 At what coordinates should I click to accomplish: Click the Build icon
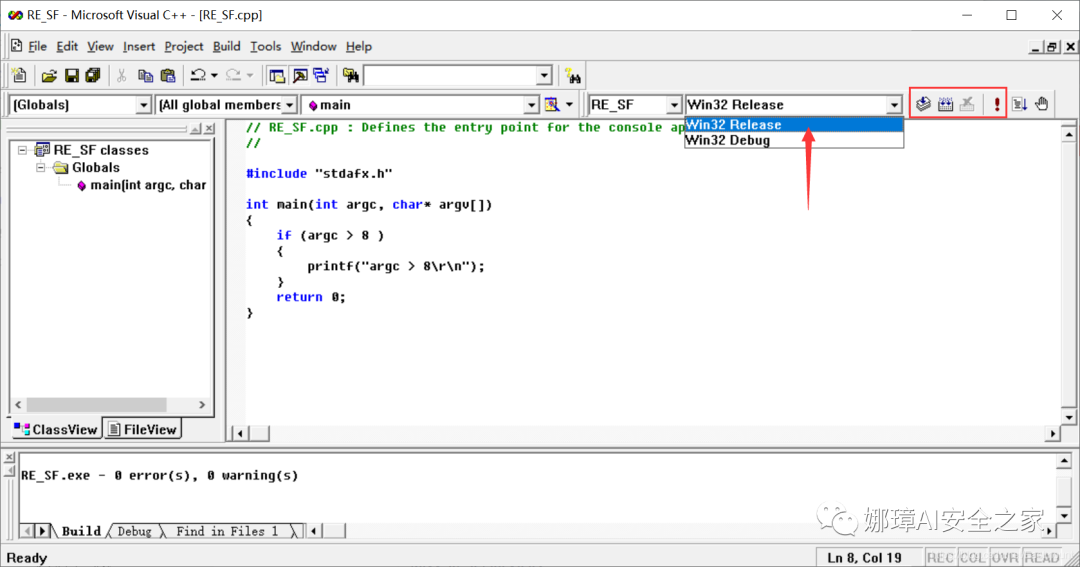(945, 104)
